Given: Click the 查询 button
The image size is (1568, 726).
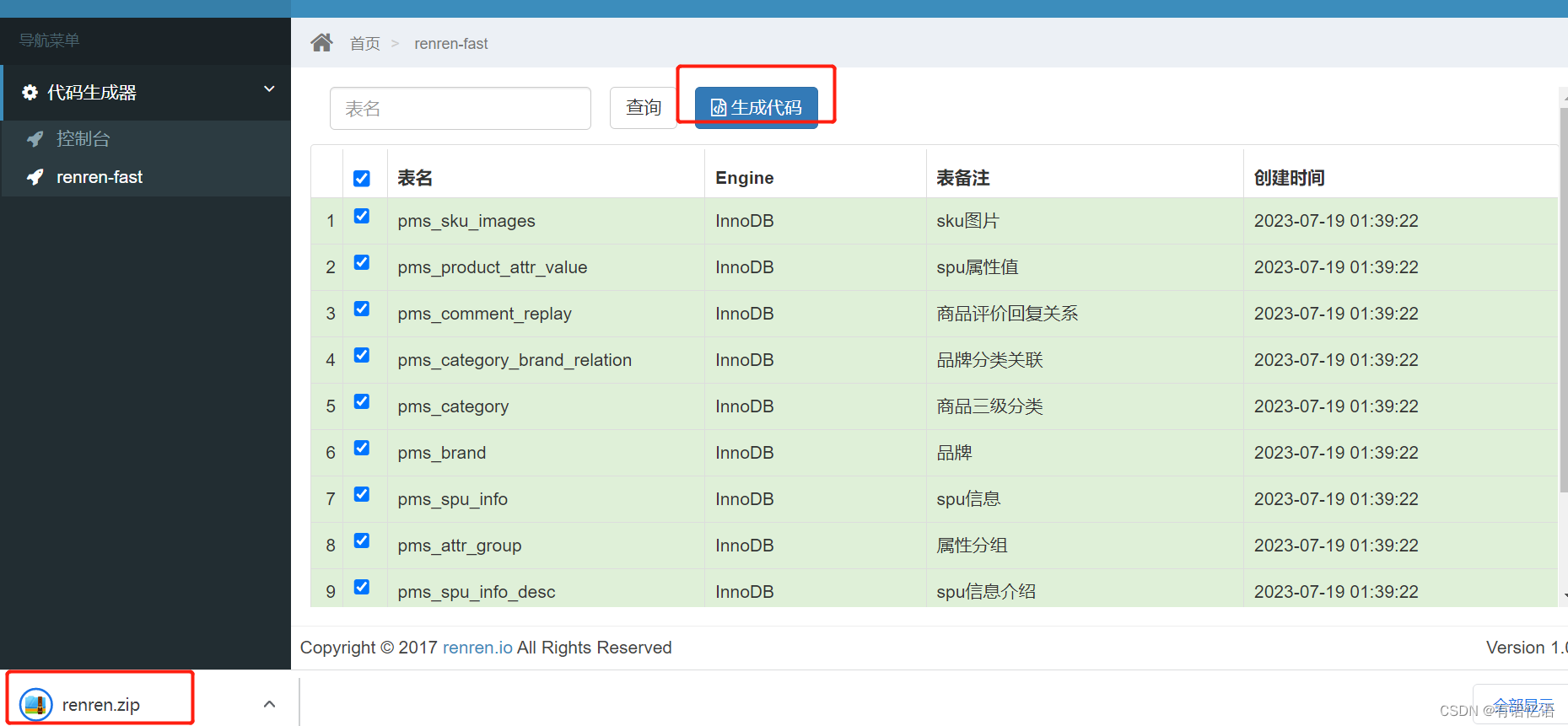Looking at the screenshot, I should pos(644,108).
